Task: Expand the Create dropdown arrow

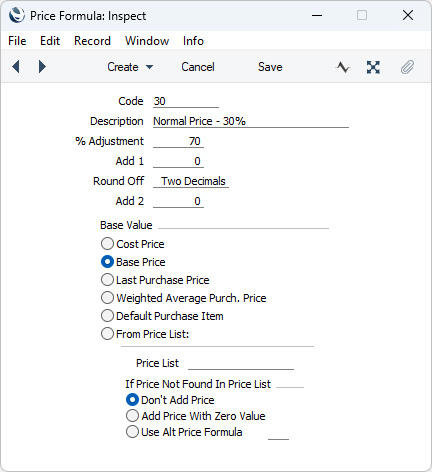Action: pos(150,67)
